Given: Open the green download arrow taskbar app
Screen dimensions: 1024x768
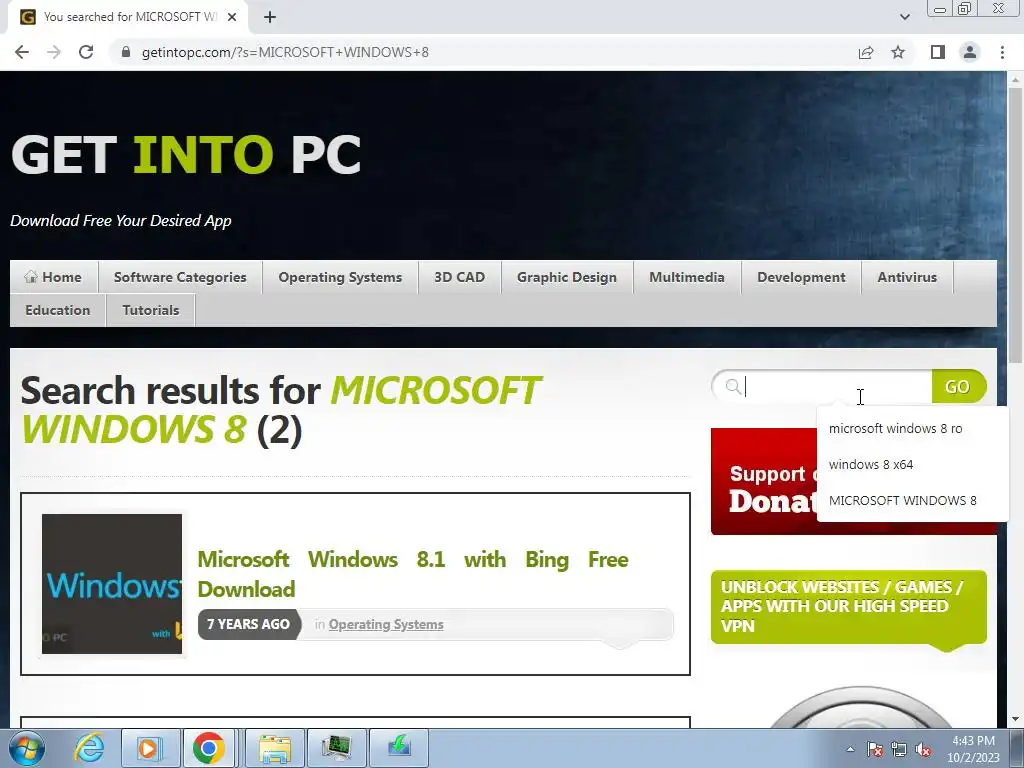Looking at the screenshot, I should (x=399, y=748).
